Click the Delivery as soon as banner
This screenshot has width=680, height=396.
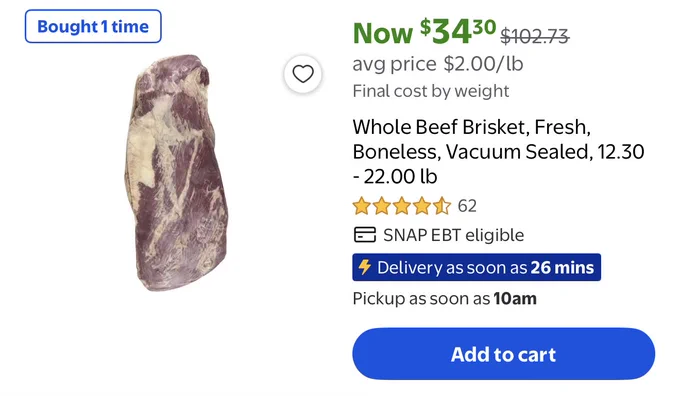point(477,267)
